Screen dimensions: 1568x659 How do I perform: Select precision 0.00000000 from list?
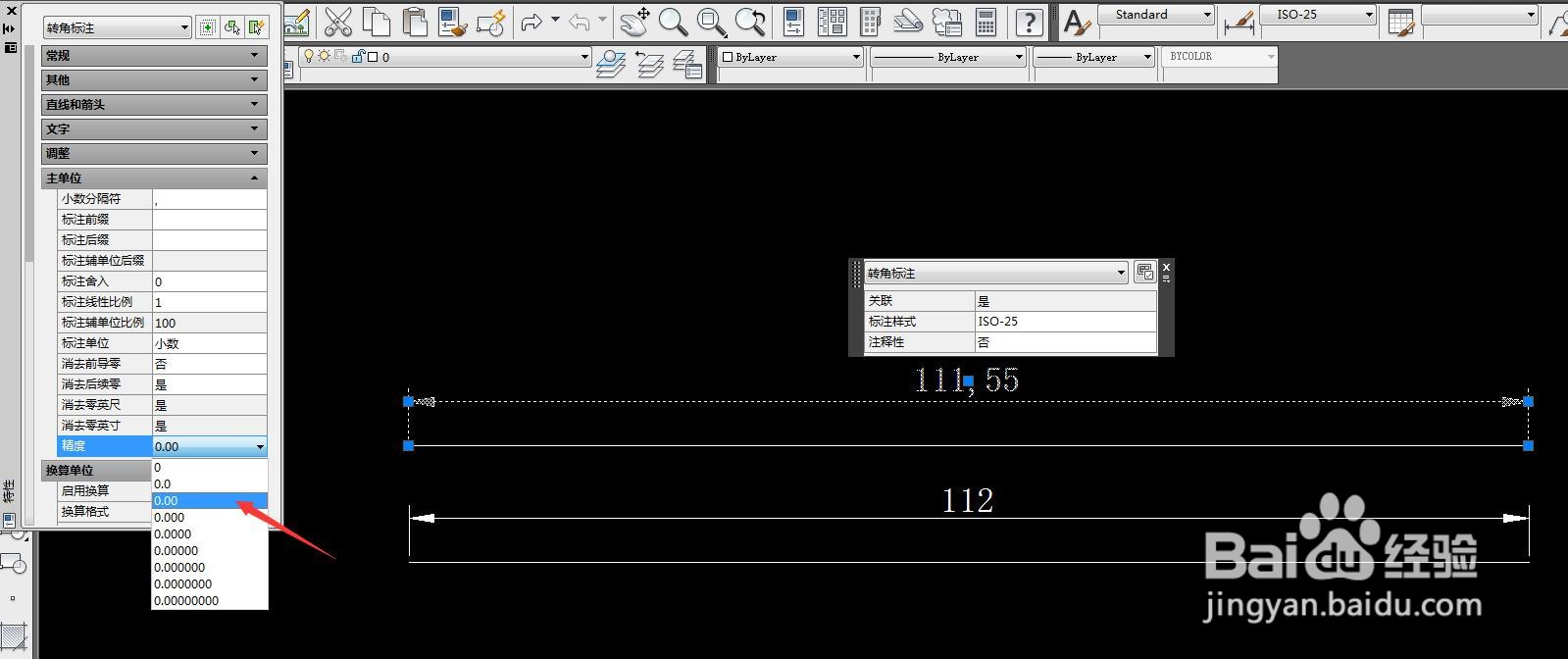coord(210,600)
